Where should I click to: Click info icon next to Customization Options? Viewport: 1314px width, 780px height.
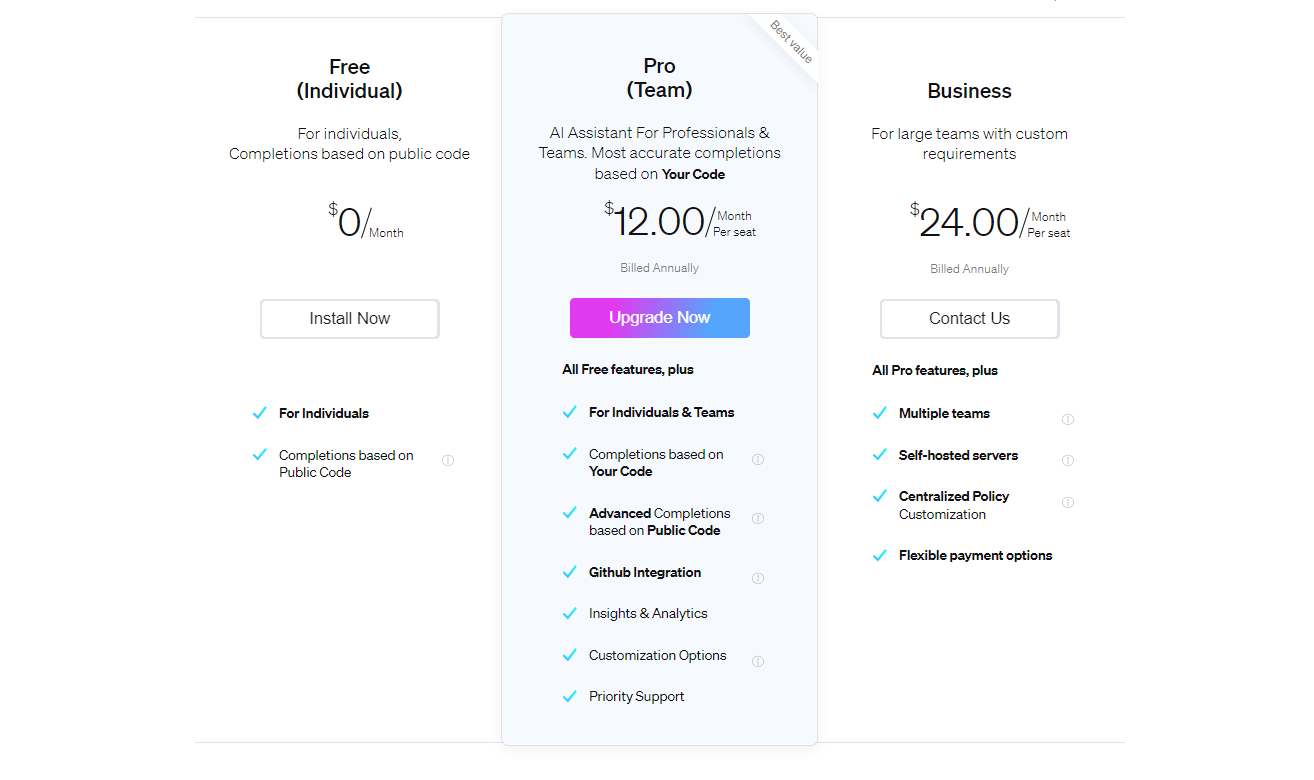coord(758,661)
